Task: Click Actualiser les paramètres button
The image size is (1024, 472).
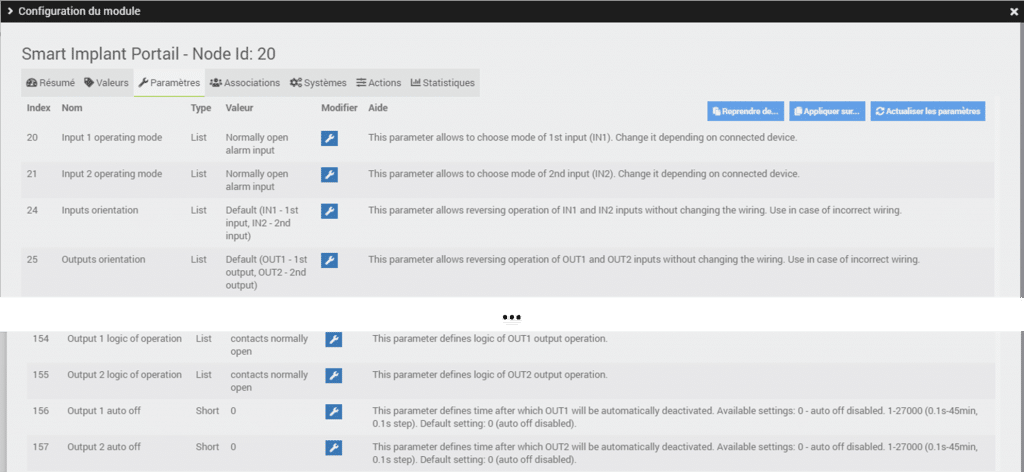Action: pos(928,111)
